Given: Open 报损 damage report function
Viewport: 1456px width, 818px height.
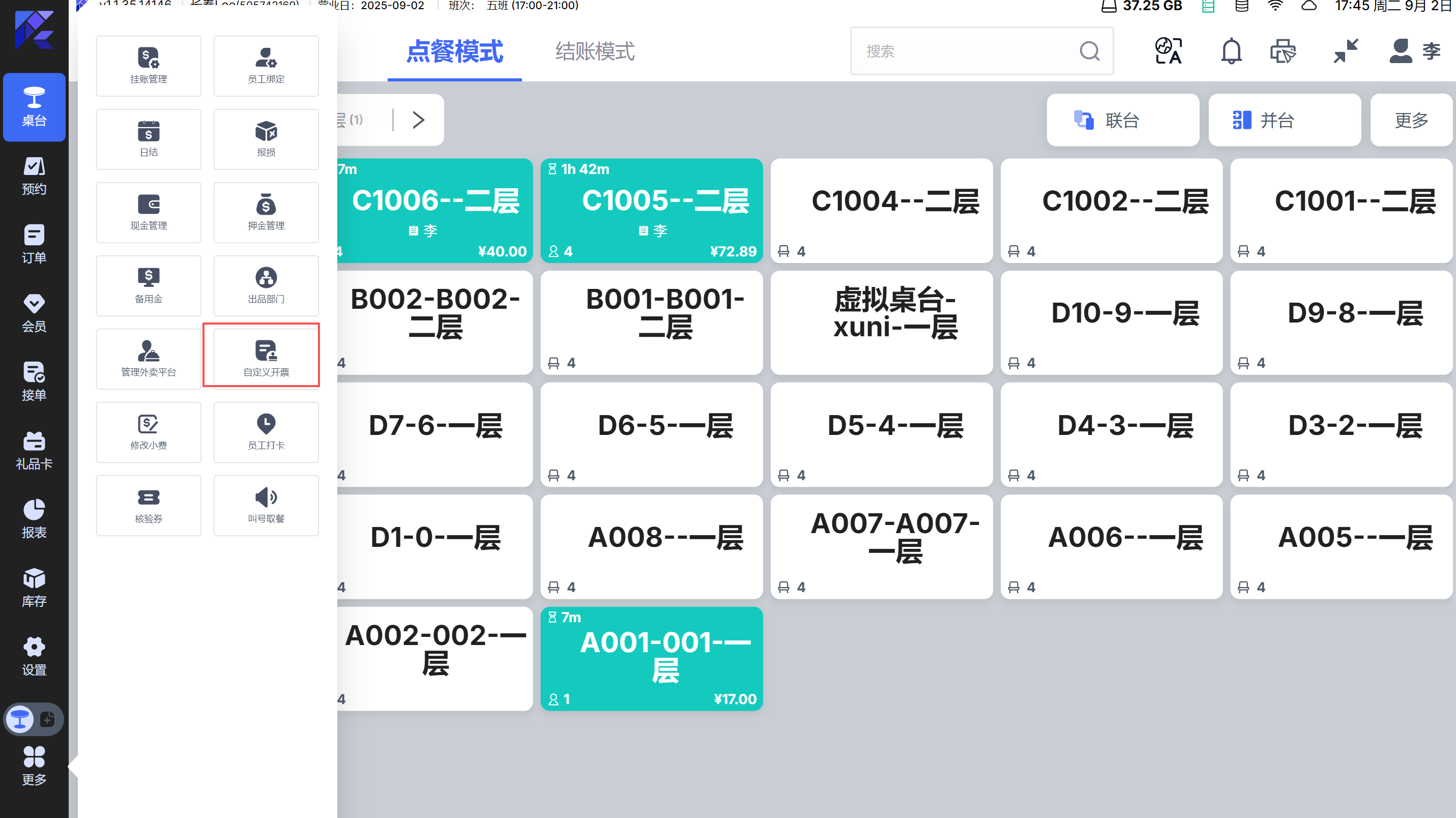Looking at the screenshot, I should pyautogui.click(x=266, y=139).
